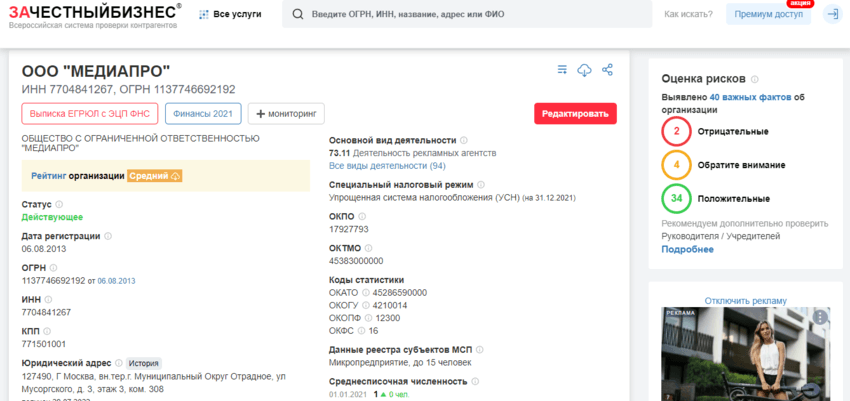The width and height of the screenshot is (850, 401).
Task: Click the ОКПО value 17927793
Action: 349,229
